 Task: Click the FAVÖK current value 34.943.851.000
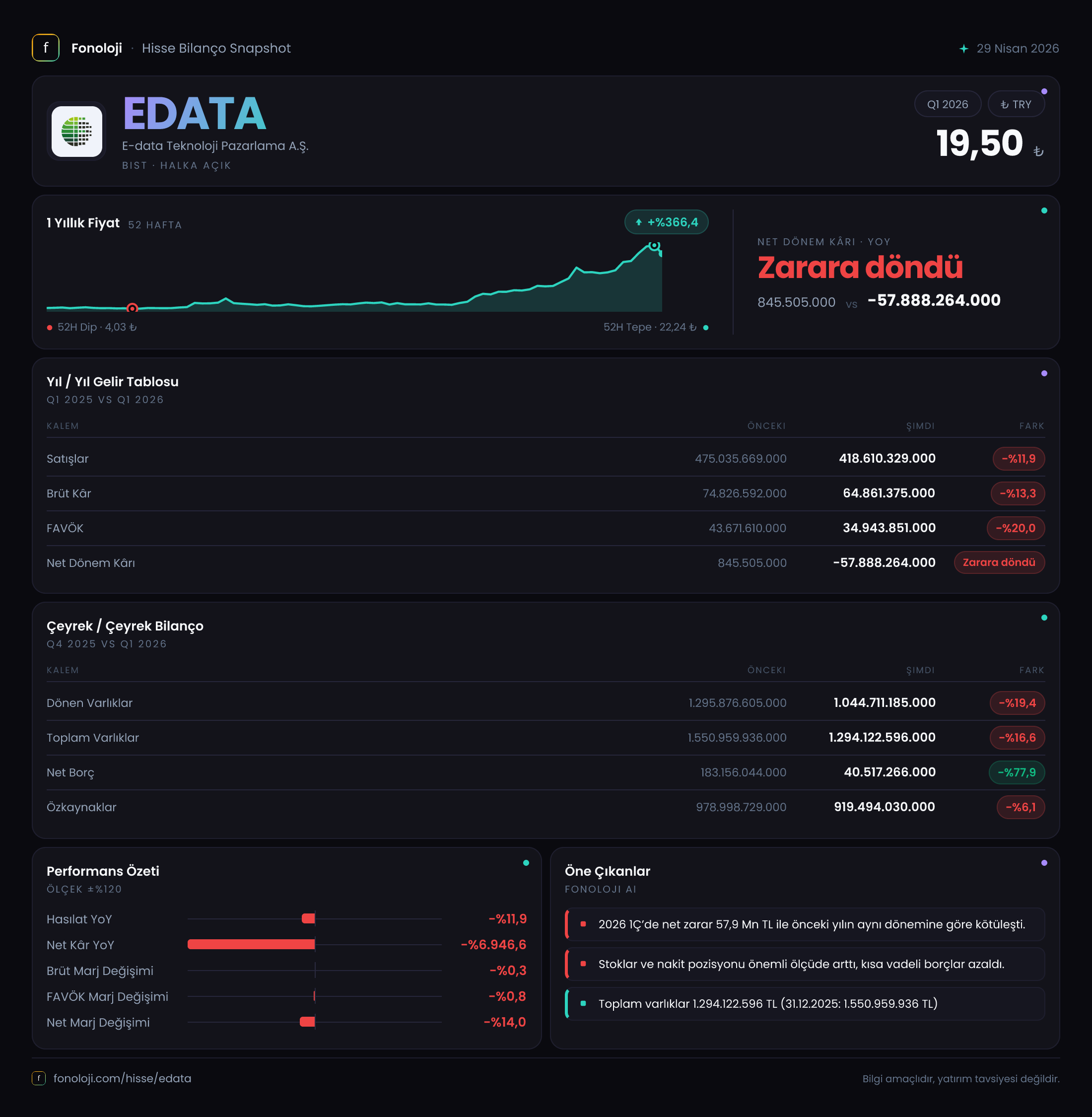tap(889, 528)
